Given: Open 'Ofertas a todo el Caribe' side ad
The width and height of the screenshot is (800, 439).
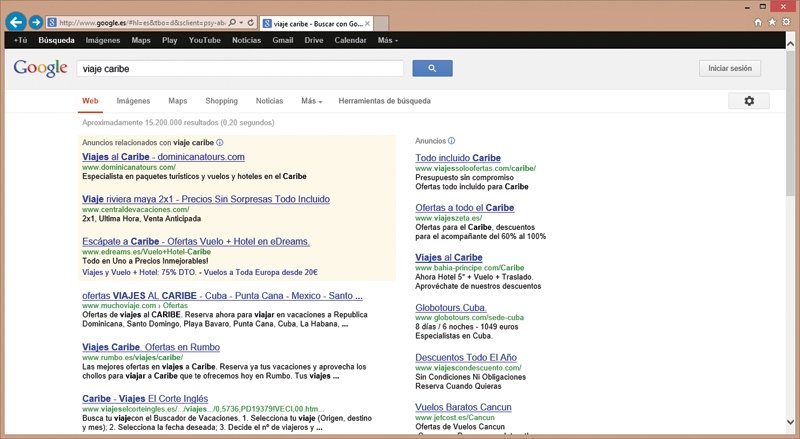Looking at the screenshot, I should click(x=465, y=208).
